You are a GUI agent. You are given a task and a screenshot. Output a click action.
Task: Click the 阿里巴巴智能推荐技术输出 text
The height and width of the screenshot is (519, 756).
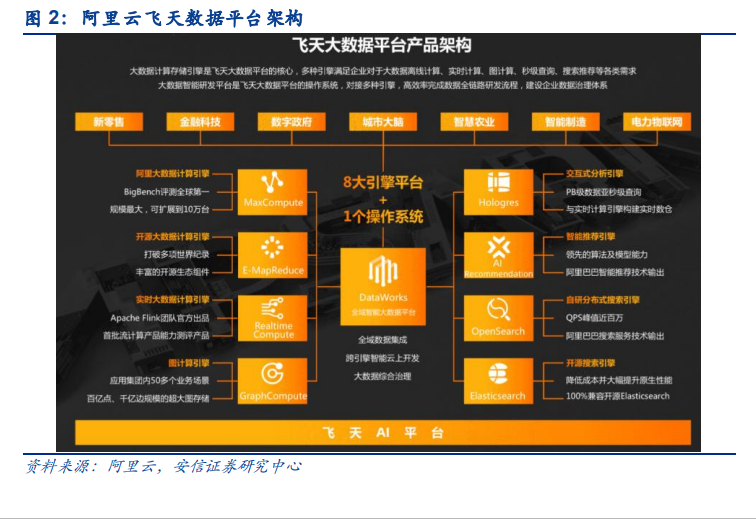click(x=615, y=272)
